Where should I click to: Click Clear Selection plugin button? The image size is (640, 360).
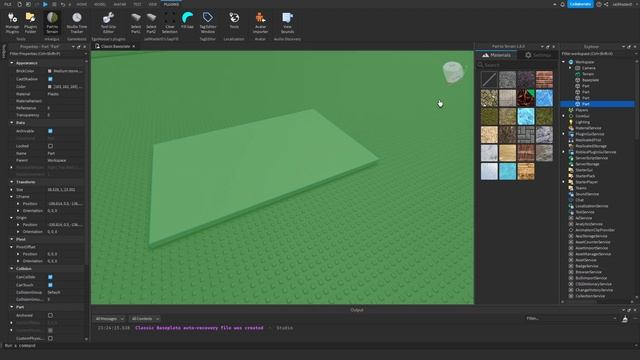coord(169,22)
